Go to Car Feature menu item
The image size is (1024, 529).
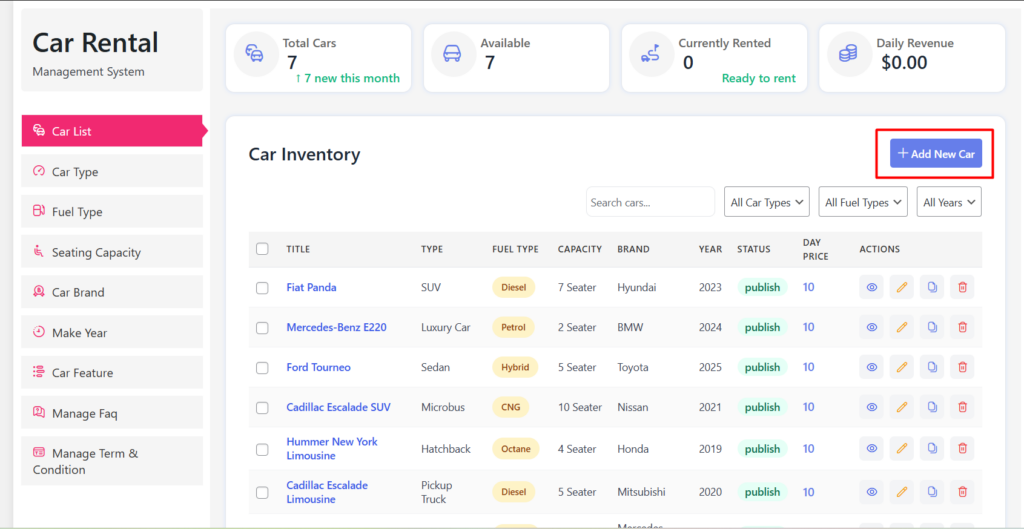tap(112, 372)
